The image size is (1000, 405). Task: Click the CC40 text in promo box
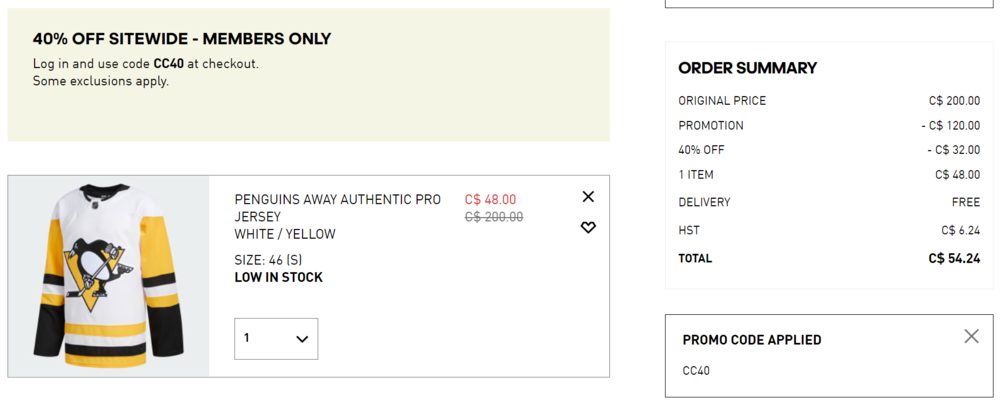(696, 371)
